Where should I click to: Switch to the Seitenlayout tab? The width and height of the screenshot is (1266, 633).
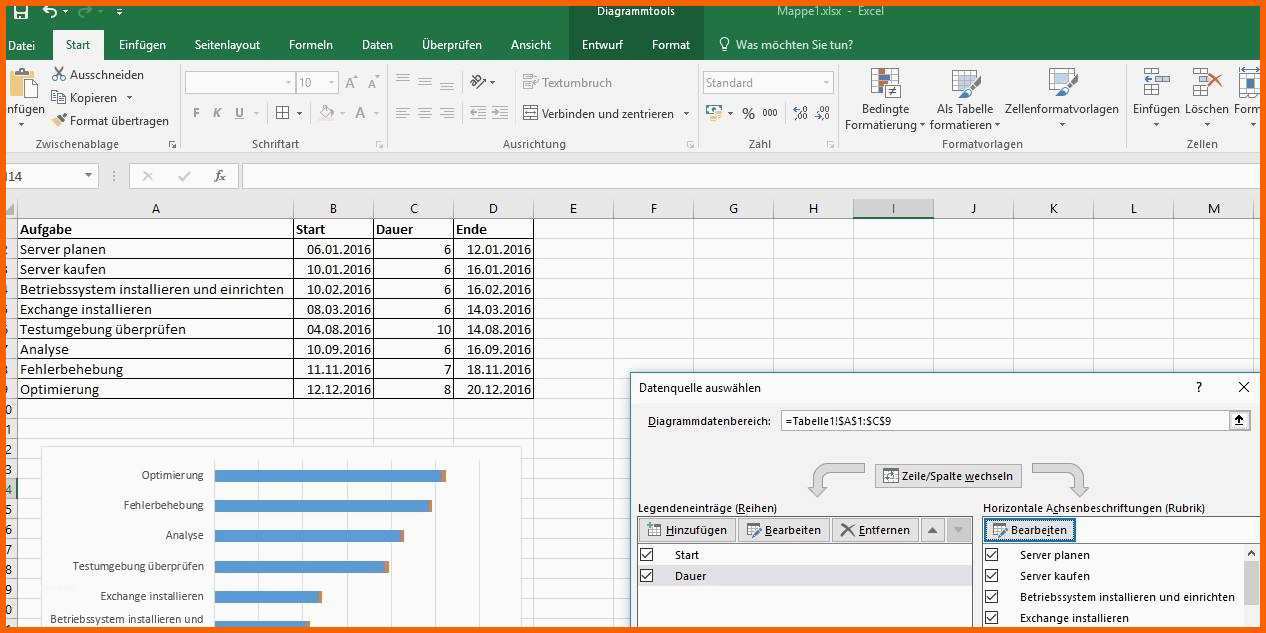click(227, 45)
